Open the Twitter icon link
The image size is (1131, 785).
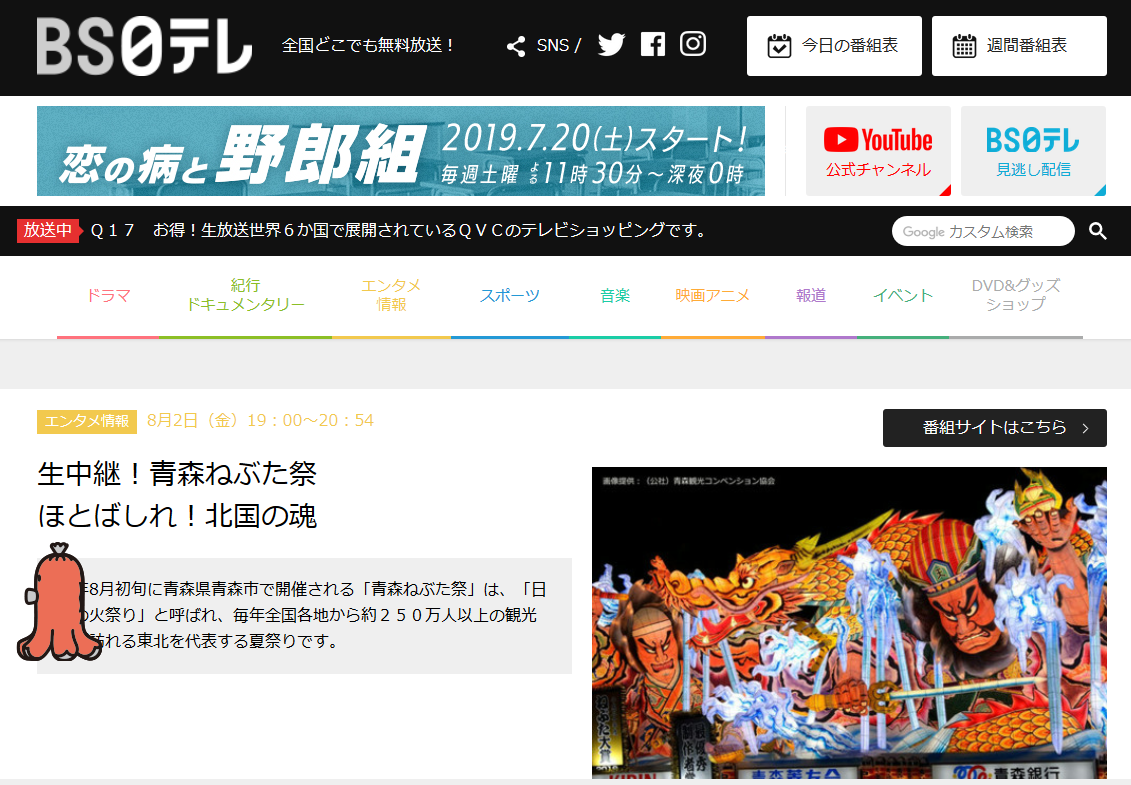(611, 45)
